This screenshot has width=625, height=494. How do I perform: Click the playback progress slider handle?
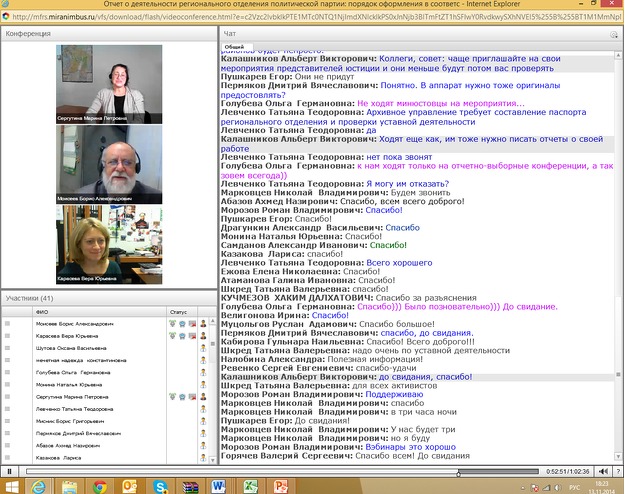[x=458, y=473]
